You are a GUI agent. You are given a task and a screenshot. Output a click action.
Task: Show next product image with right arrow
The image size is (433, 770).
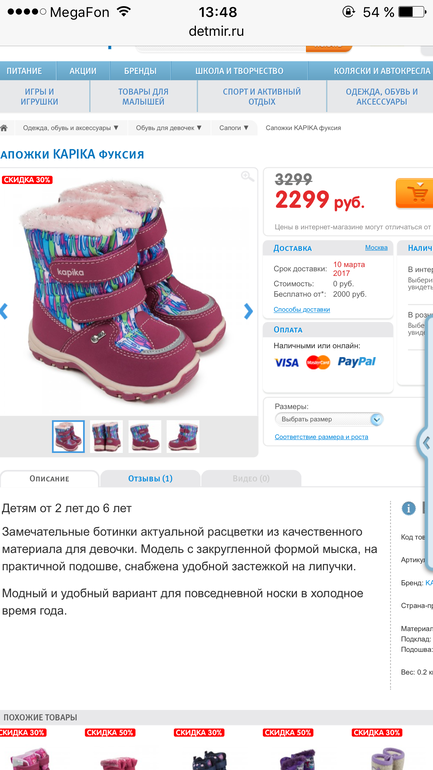click(x=248, y=311)
